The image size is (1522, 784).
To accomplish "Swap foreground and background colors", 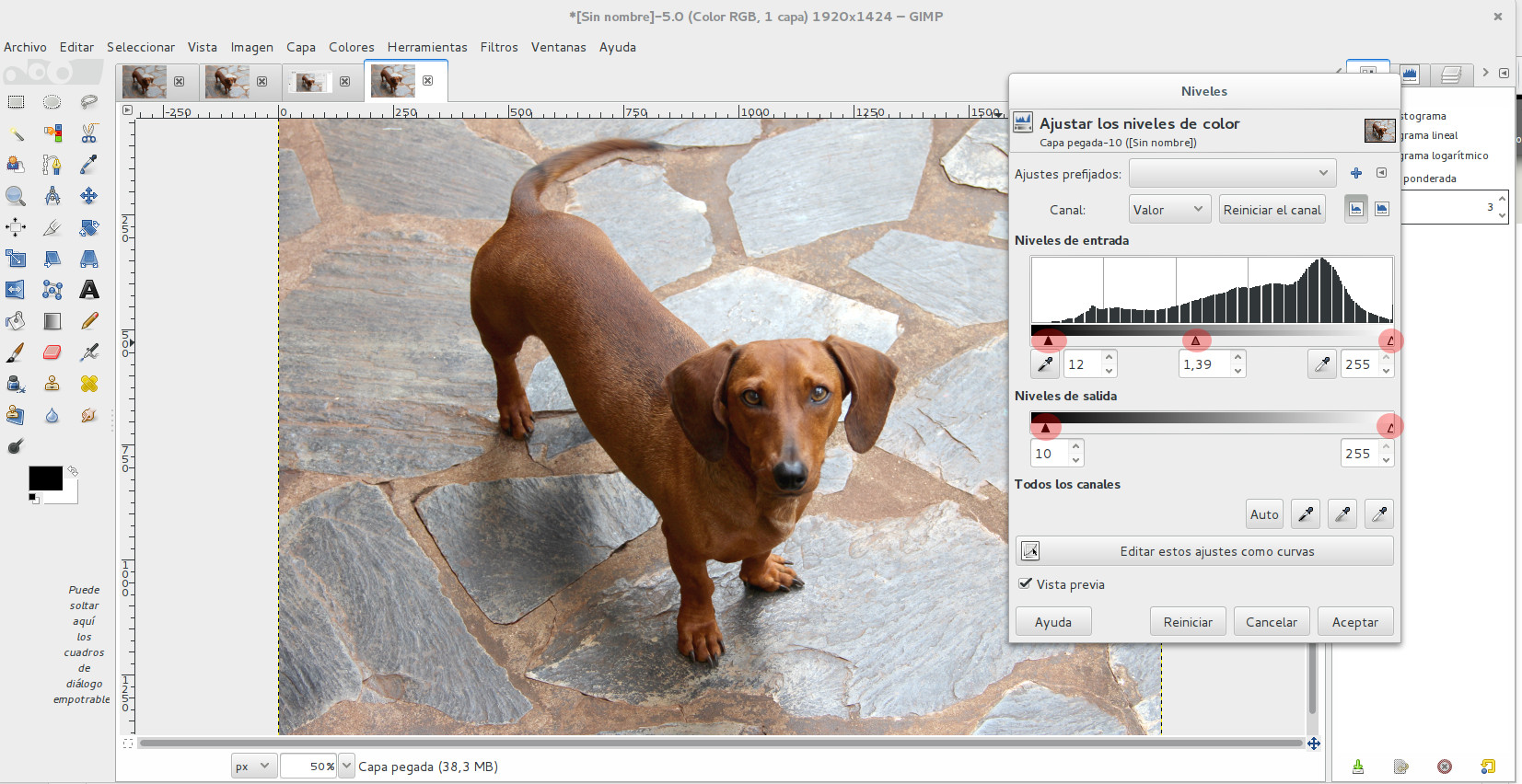I will (72, 471).
